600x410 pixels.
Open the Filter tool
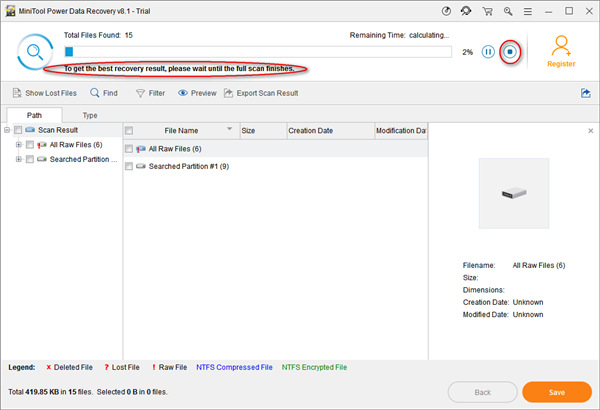[x=149, y=93]
